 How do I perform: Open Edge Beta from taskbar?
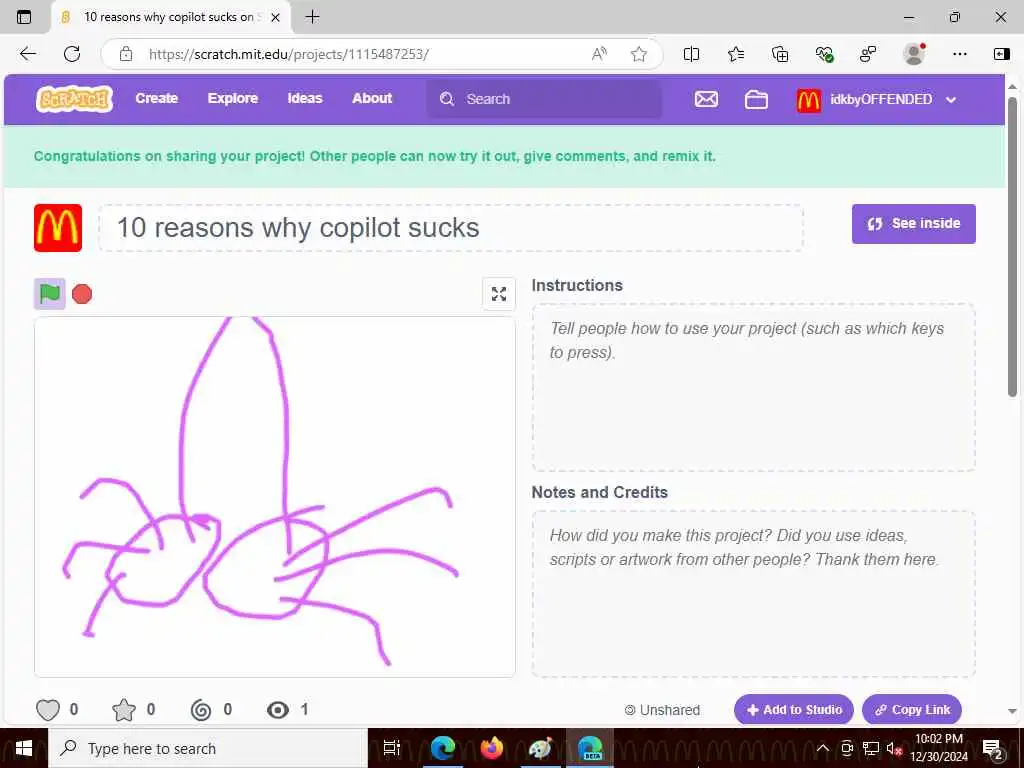(590, 748)
